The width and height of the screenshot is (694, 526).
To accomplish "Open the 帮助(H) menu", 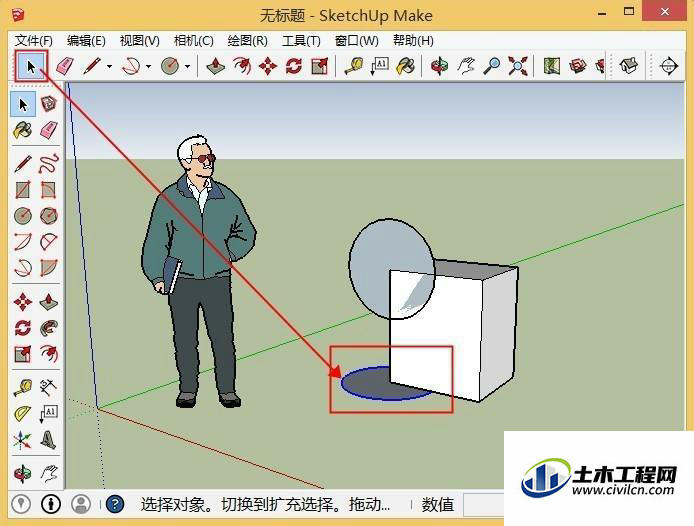I will (x=413, y=41).
